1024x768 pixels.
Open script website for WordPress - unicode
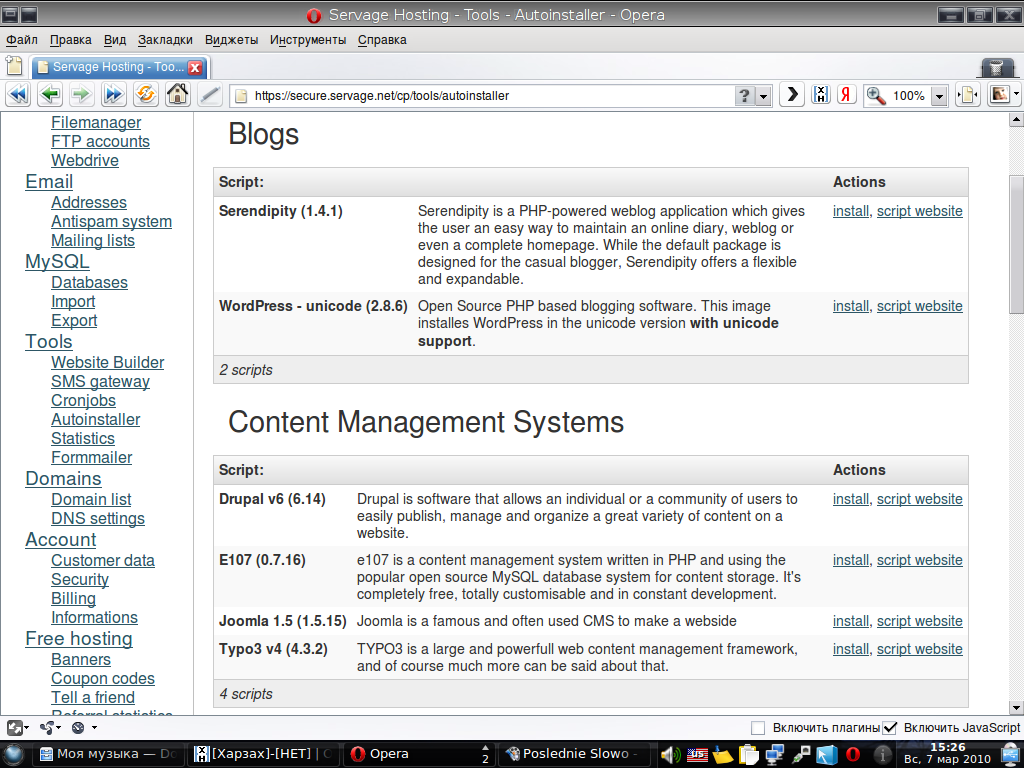920,306
